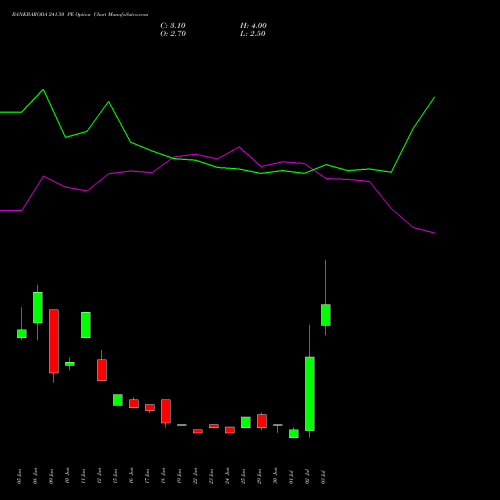Click the open value O: 2.70
Image resolution: width=500 pixels, height=500 pixels.
(x=173, y=34)
